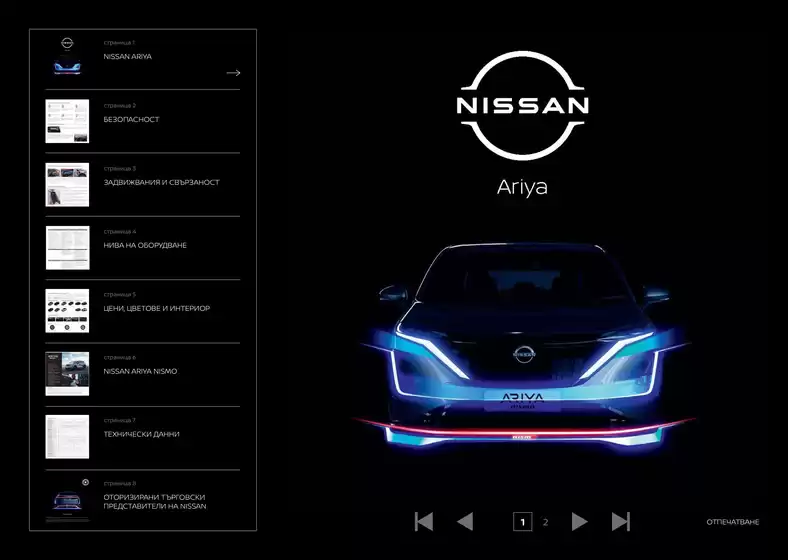The image size is (788, 560).
Task: Click the page 1 cover thumbnail
Action: tap(67, 58)
